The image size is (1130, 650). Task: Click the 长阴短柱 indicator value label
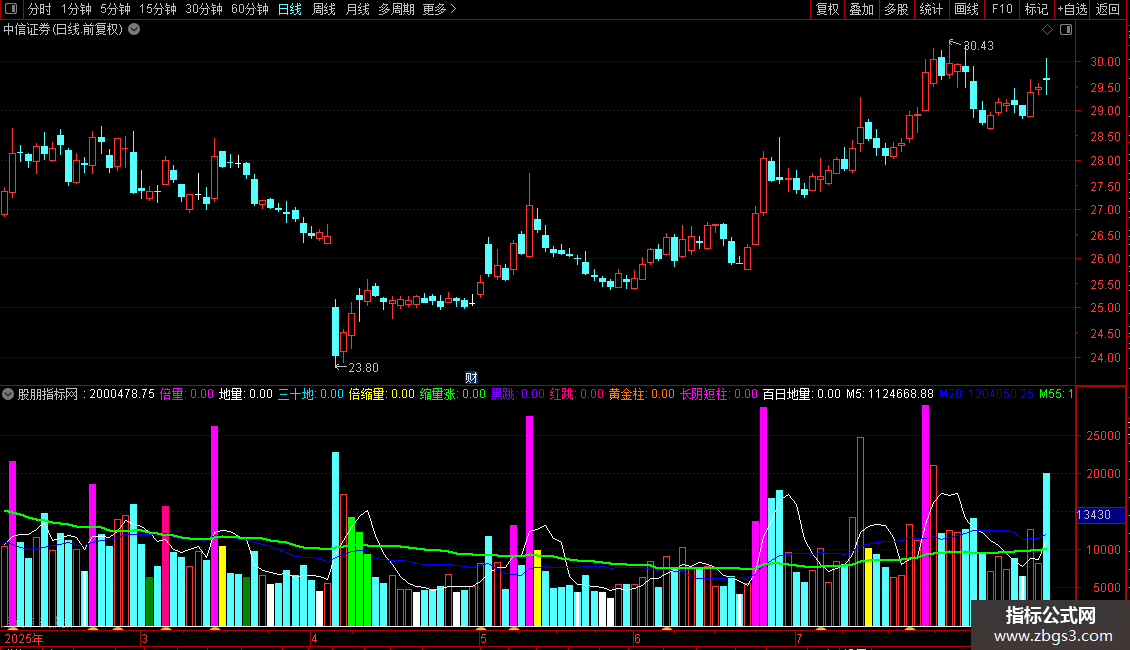click(719, 394)
